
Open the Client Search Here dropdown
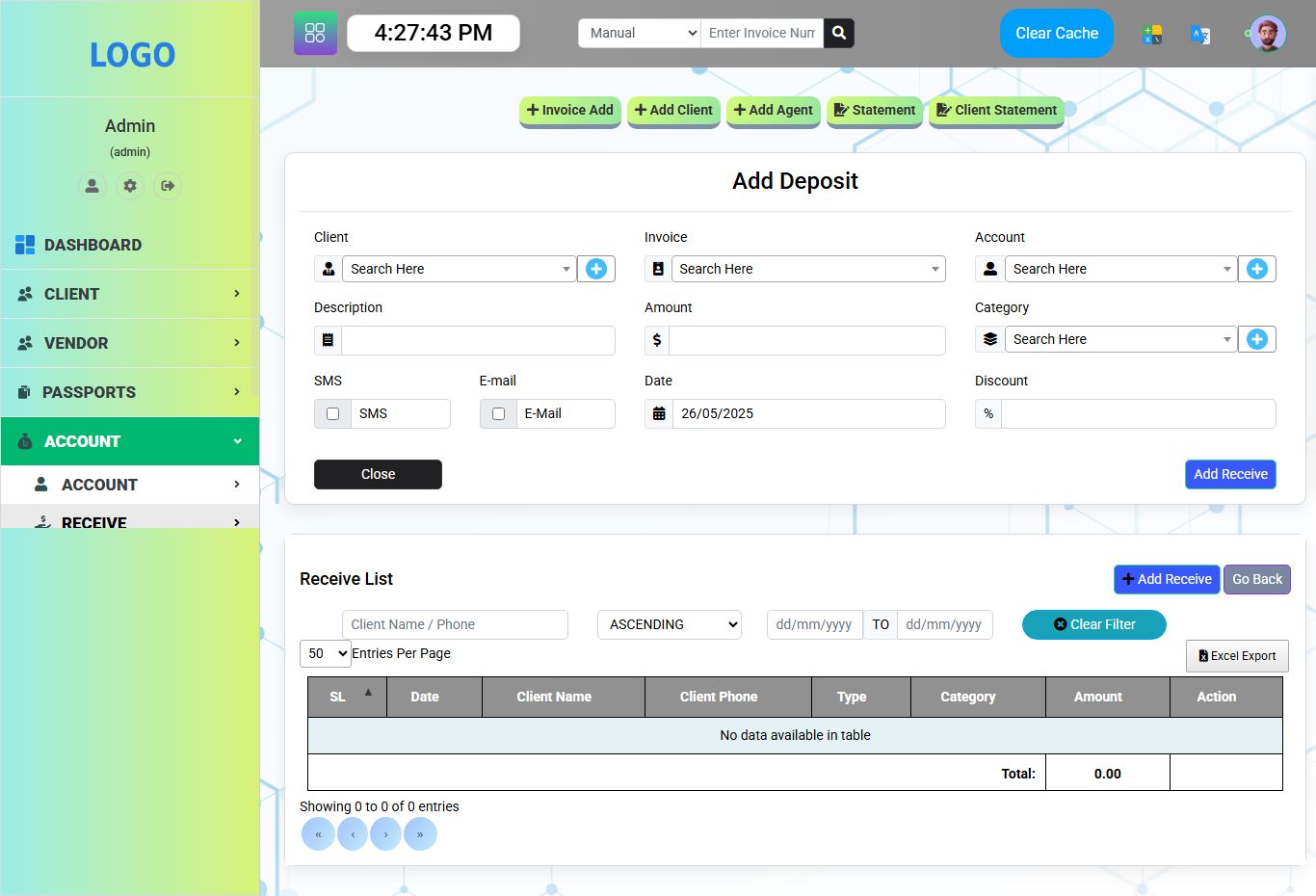pos(460,269)
